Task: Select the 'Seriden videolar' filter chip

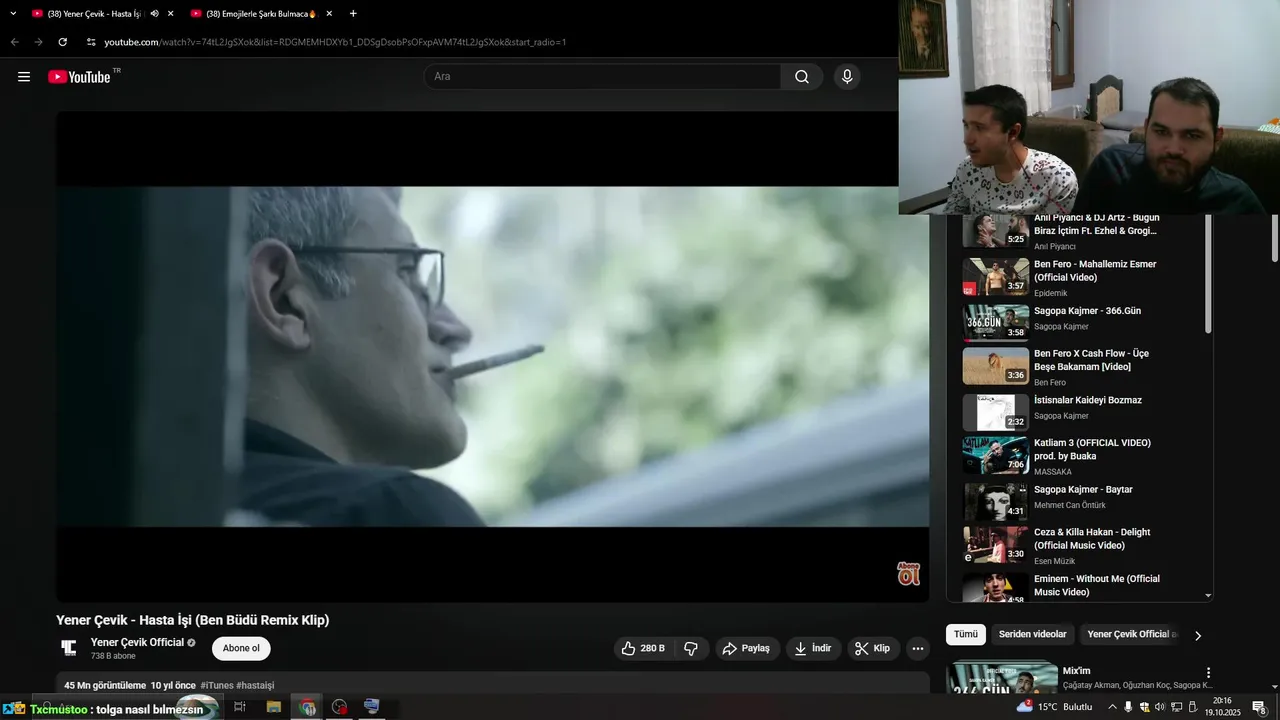Action: [x=1033, y=635]
